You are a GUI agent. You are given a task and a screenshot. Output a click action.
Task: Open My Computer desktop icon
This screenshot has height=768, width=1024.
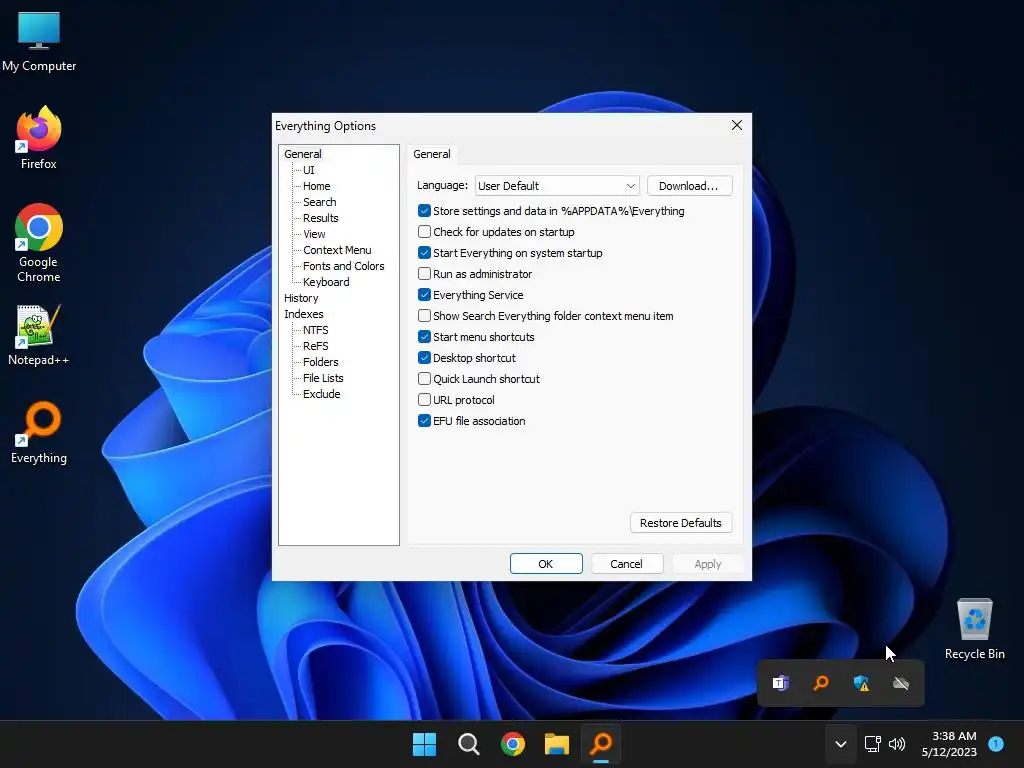[39, 41]
